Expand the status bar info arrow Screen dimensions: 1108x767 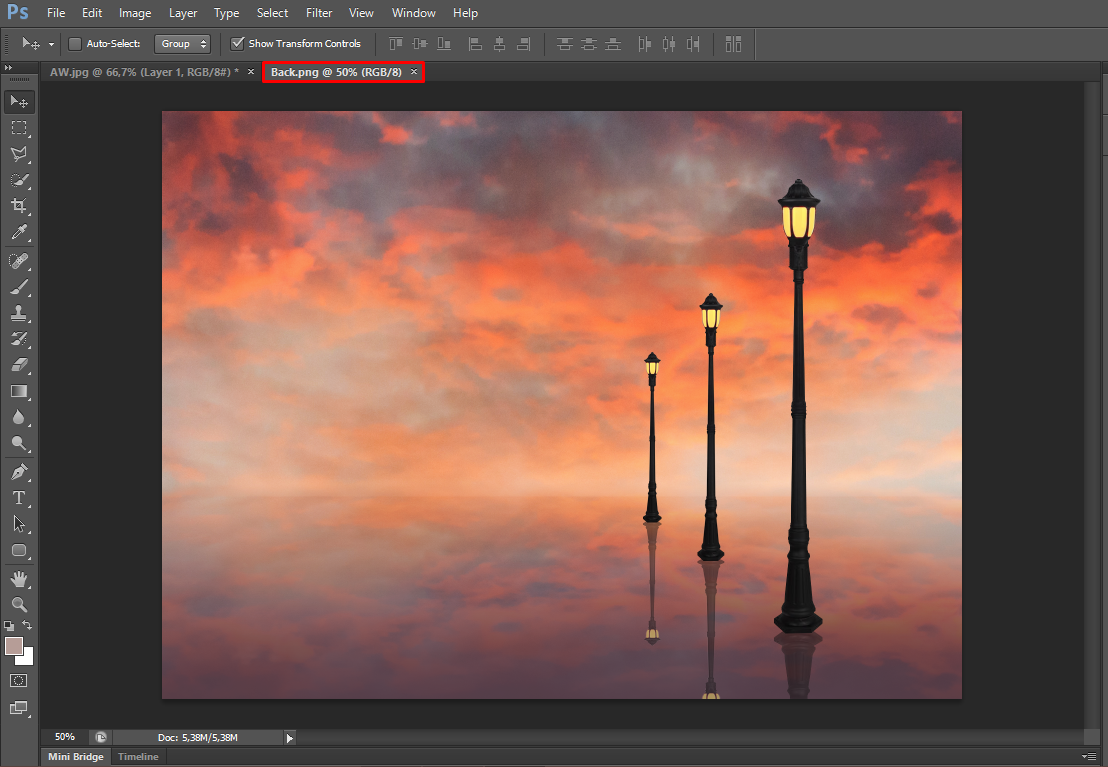click(x=290, y=738)
